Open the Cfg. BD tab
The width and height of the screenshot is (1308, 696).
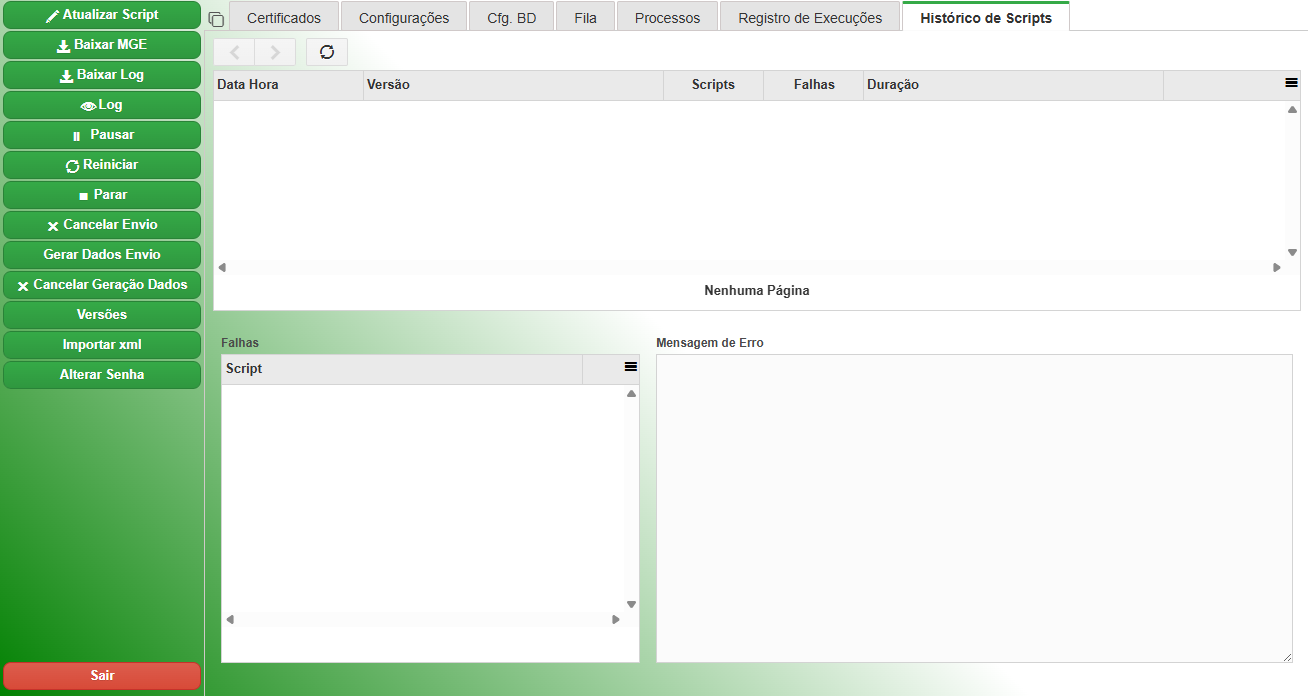coord(512,17)
